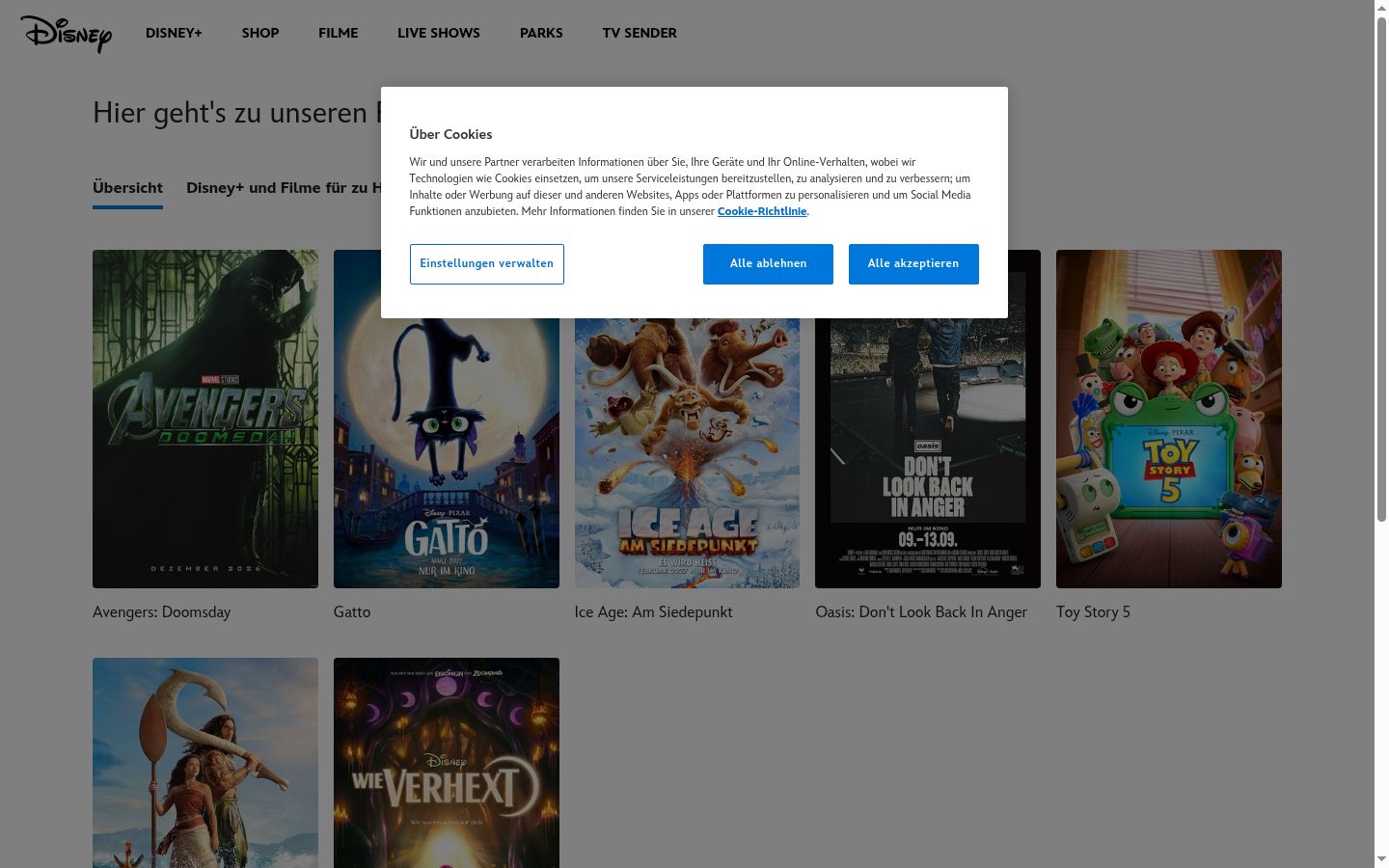Click the Avengers: Doomsday title link

[162, 612]
